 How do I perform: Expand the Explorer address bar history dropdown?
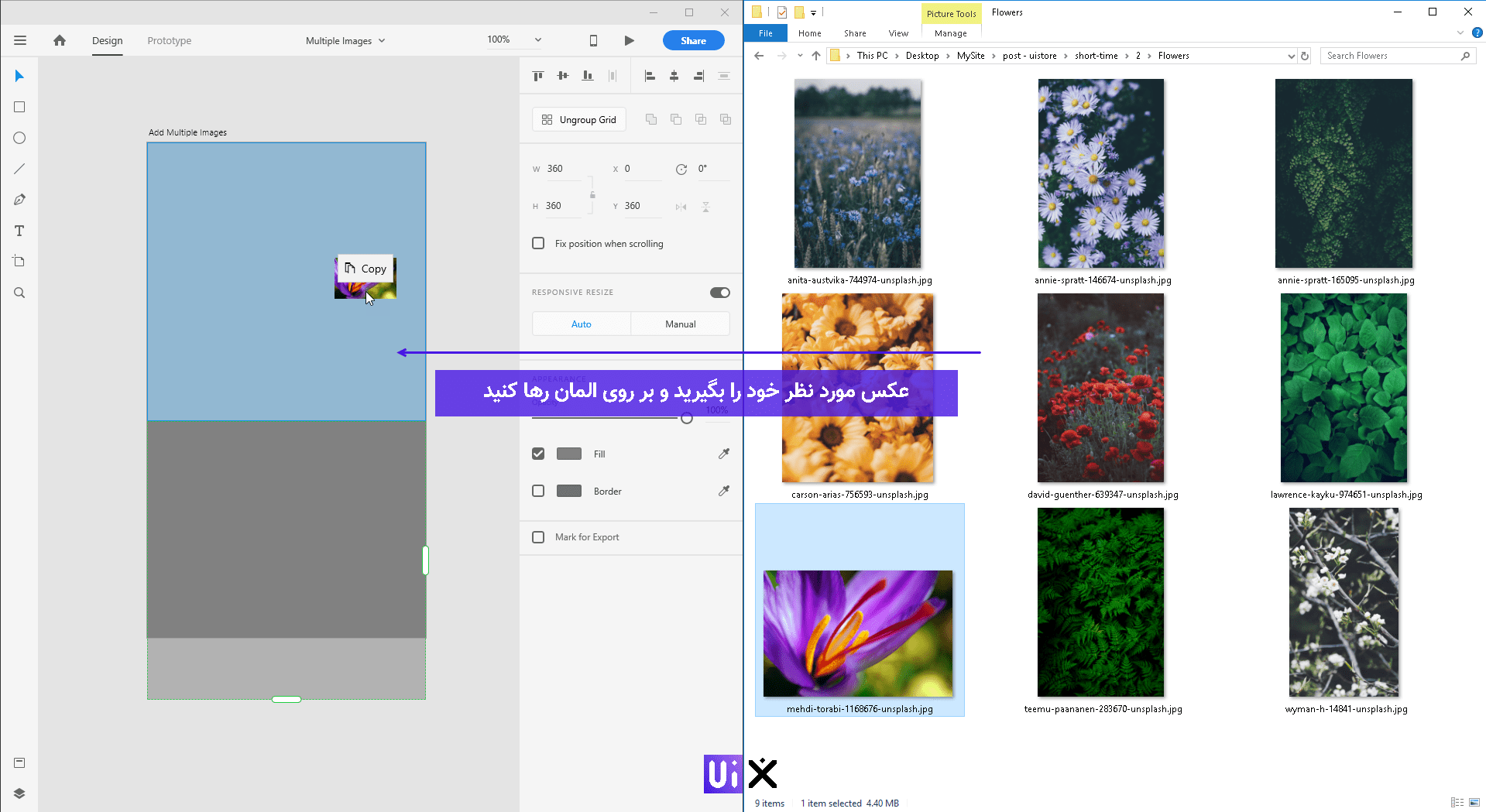click(x=1291, y=56)
